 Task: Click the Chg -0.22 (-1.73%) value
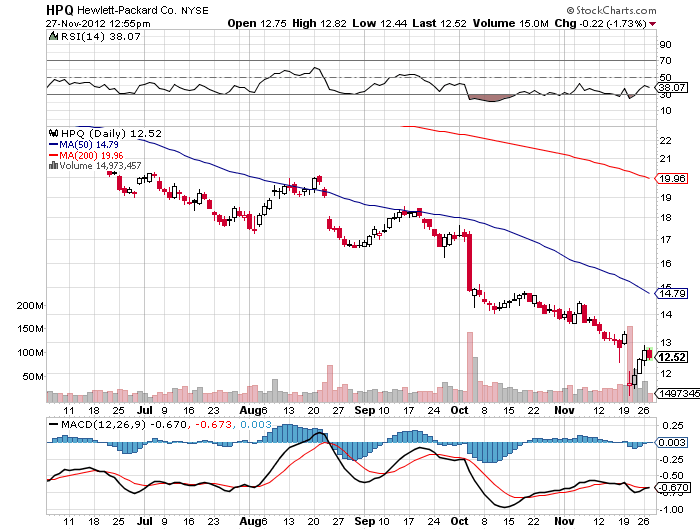coord(600,23)
